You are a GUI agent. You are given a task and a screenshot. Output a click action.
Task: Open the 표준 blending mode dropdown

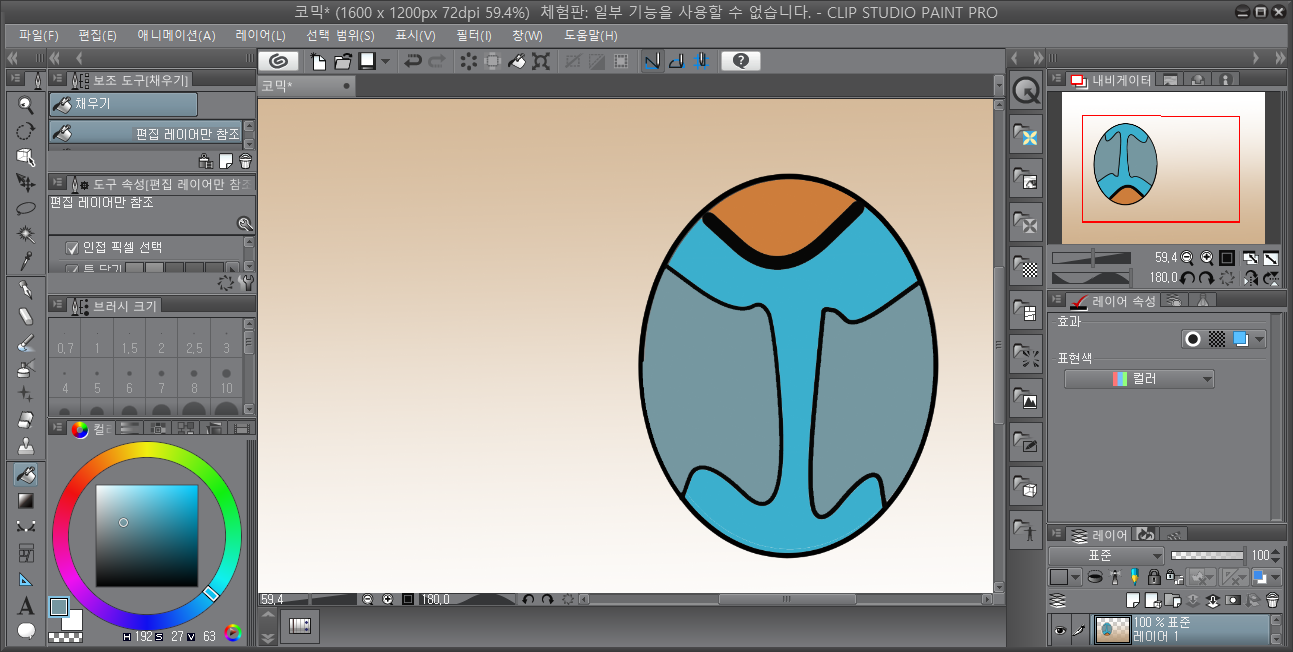click(1106, 555)
